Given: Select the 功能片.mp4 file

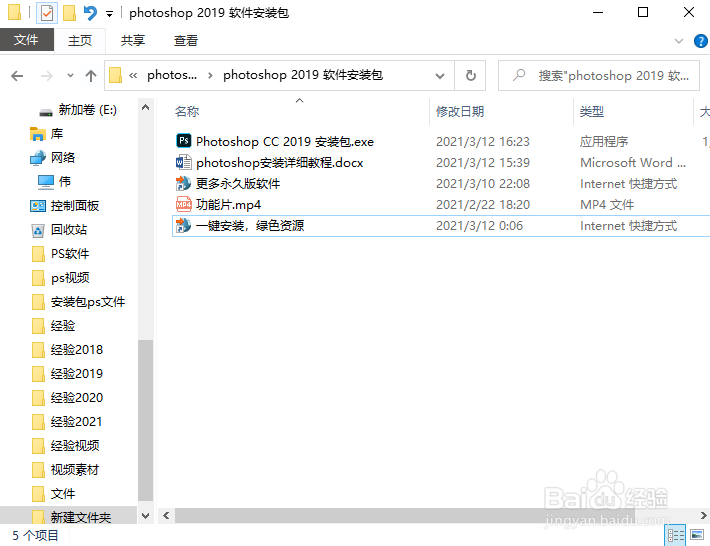Looking at the screenshot, I should point(228,205).
